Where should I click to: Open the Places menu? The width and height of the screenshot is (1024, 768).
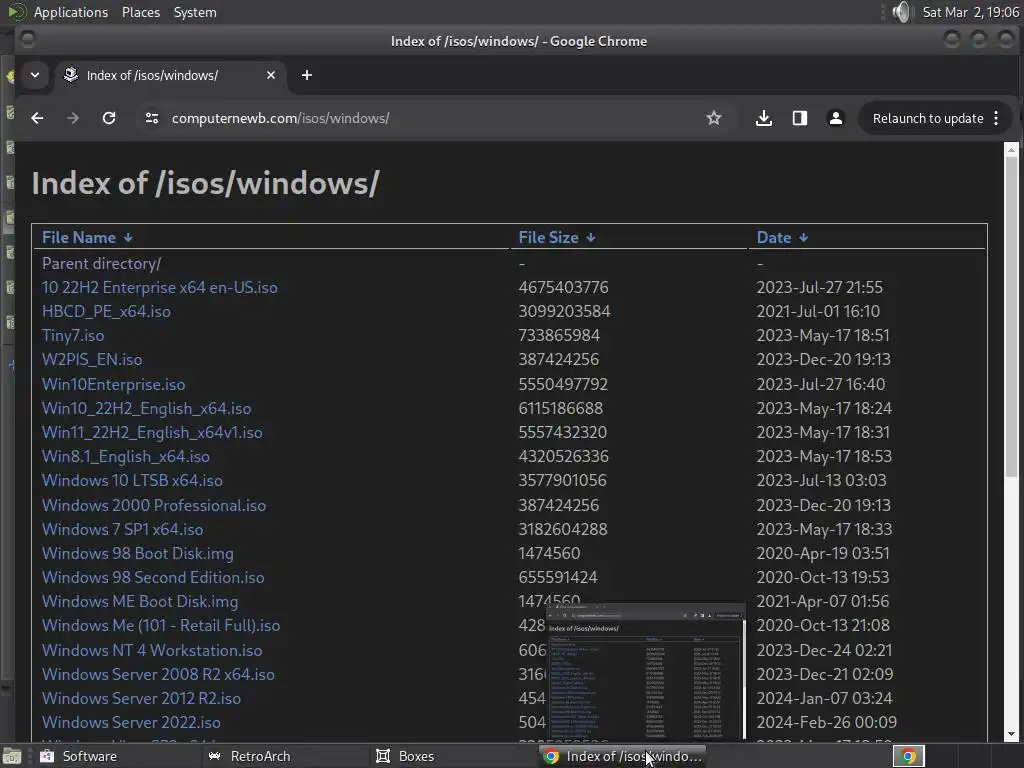pos(141,12)
